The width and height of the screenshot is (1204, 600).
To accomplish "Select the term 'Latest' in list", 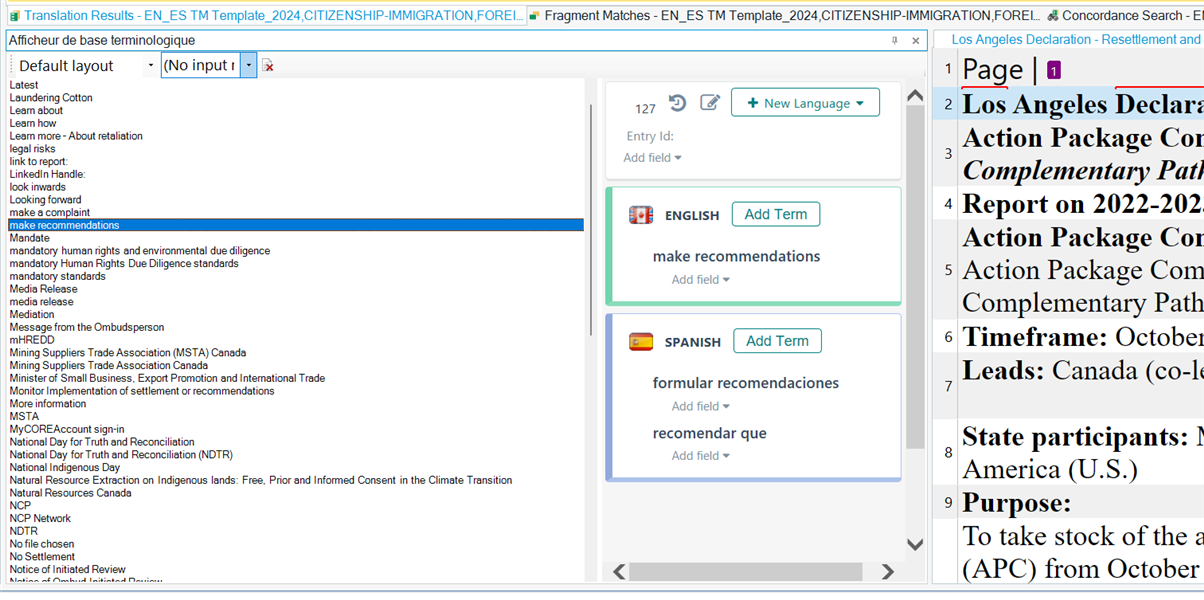I will pyautogui.click(x=24, y=85).
